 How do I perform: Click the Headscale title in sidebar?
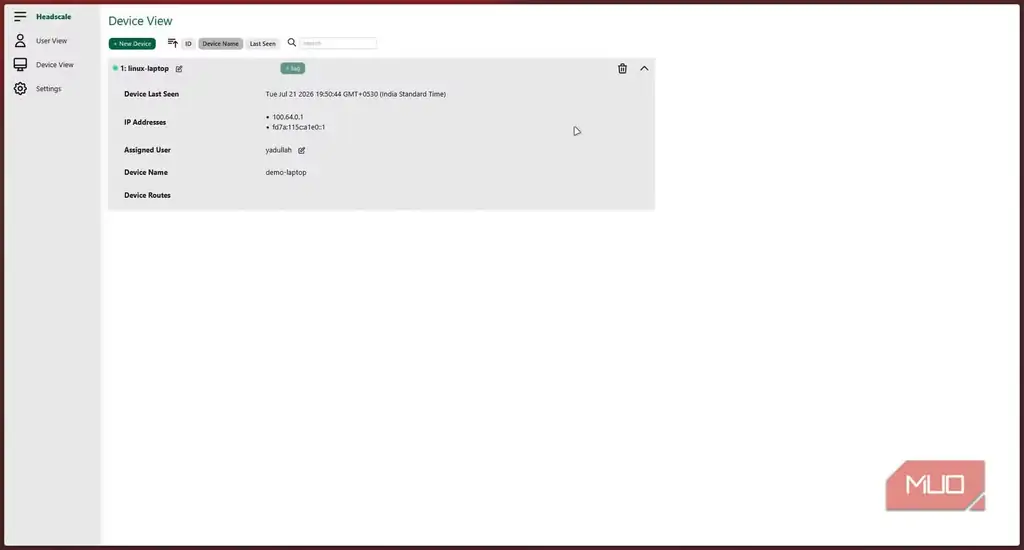coord(54,16)
